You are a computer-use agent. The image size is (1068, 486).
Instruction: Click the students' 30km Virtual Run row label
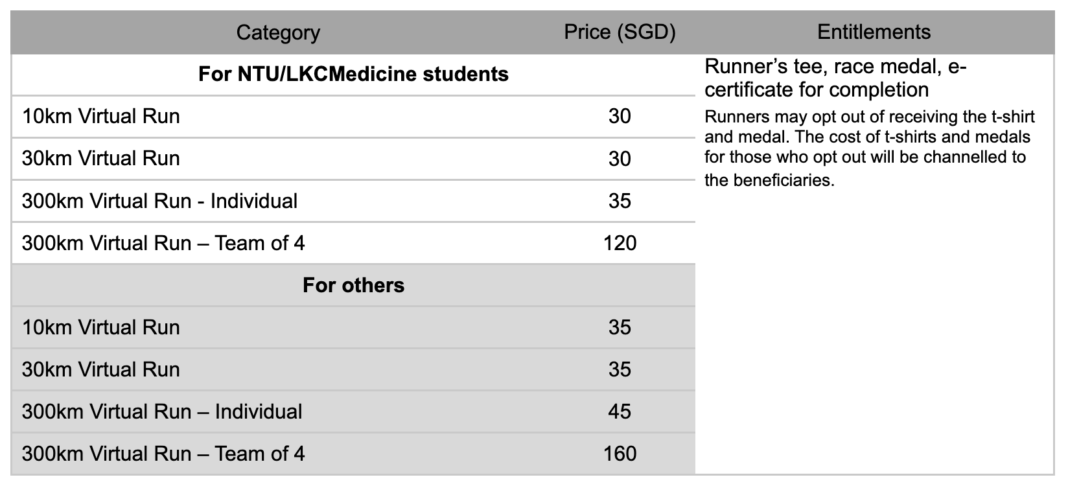101,159
